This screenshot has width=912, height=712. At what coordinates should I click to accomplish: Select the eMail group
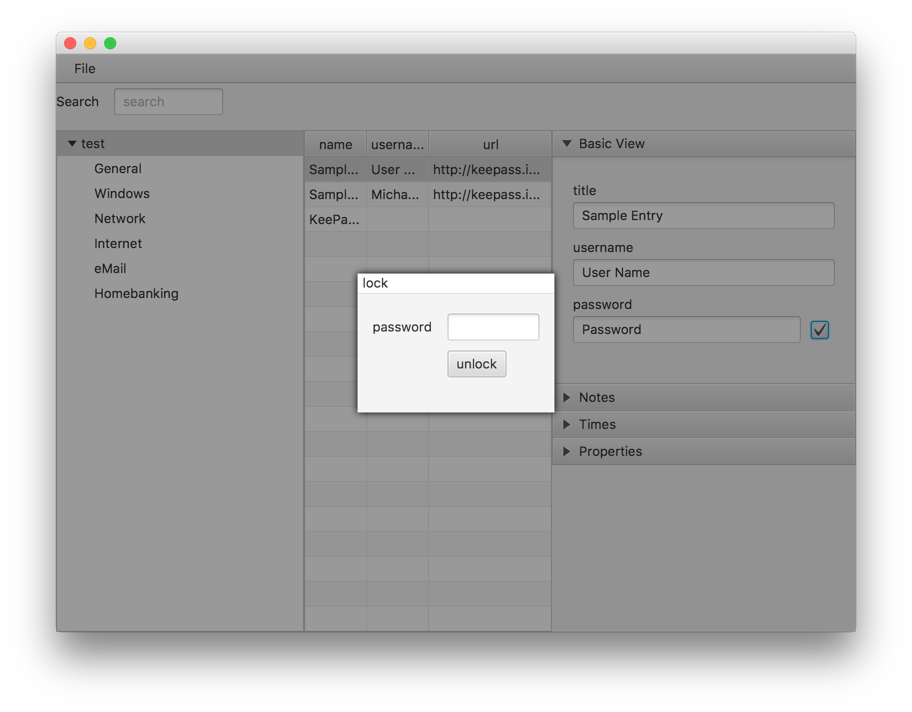tap(110, 269)
